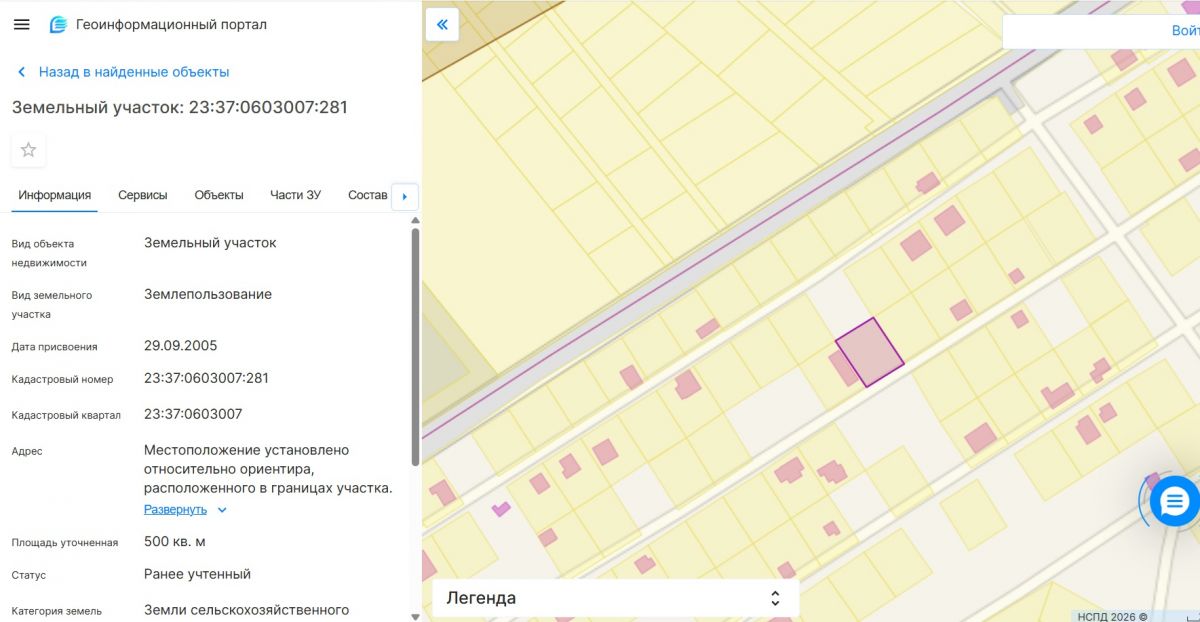This screenshot has height=622, width=1200.
Task: Click the info panel scrollbar thumb
Action: point(415,345)
